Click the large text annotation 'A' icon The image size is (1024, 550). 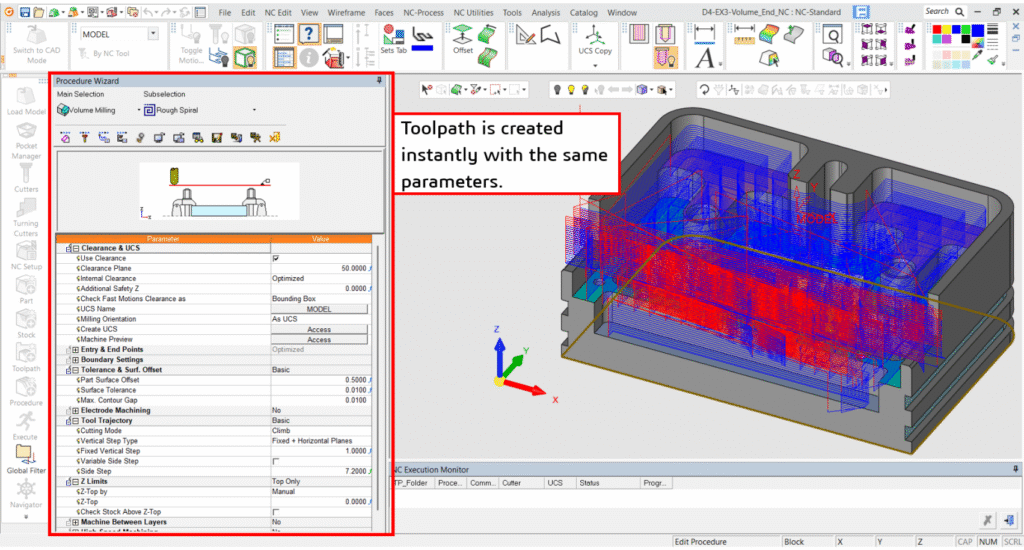click(704, 59)
